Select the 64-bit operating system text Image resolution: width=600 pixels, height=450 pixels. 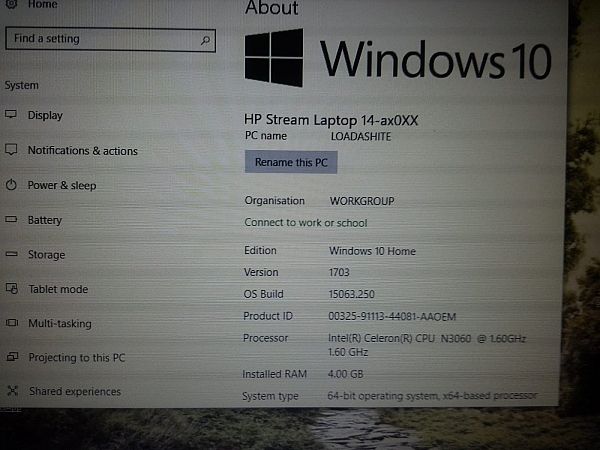[432, 396]
